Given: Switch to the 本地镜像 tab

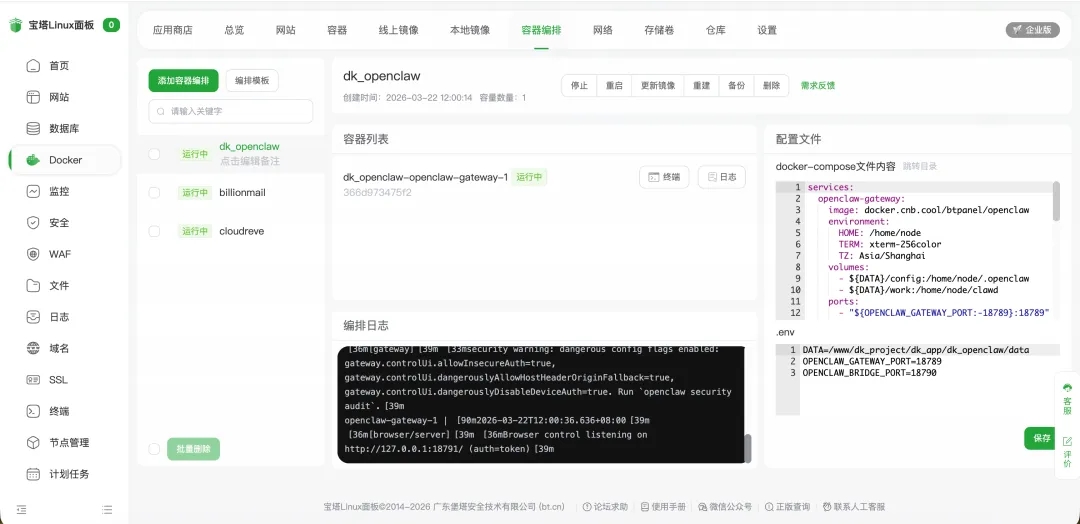Looking at the screenshot, I should pos(470,30).
